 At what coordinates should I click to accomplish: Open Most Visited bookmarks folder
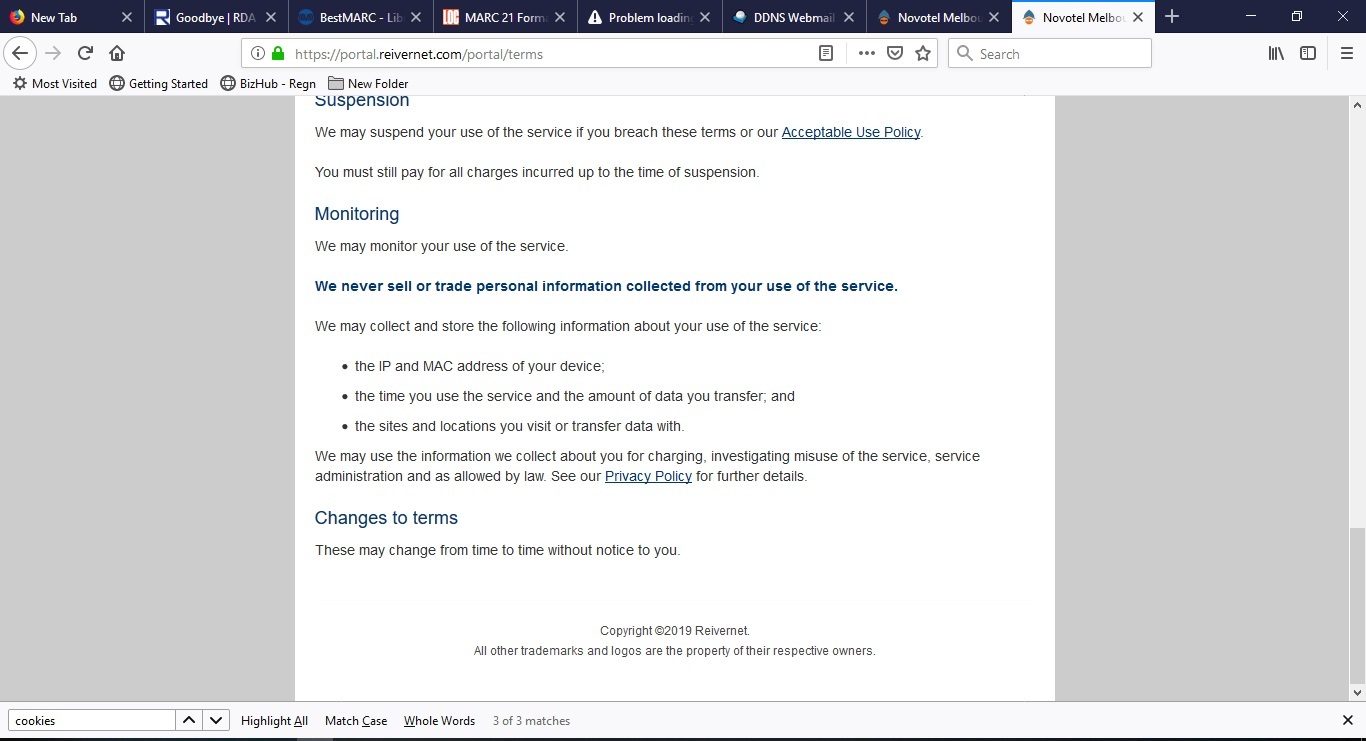55,83
